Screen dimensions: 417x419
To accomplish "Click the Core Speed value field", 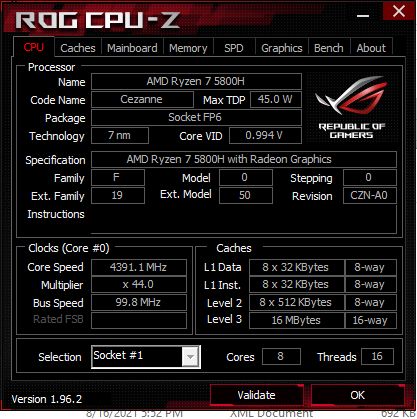I will [x=139, y=267].
